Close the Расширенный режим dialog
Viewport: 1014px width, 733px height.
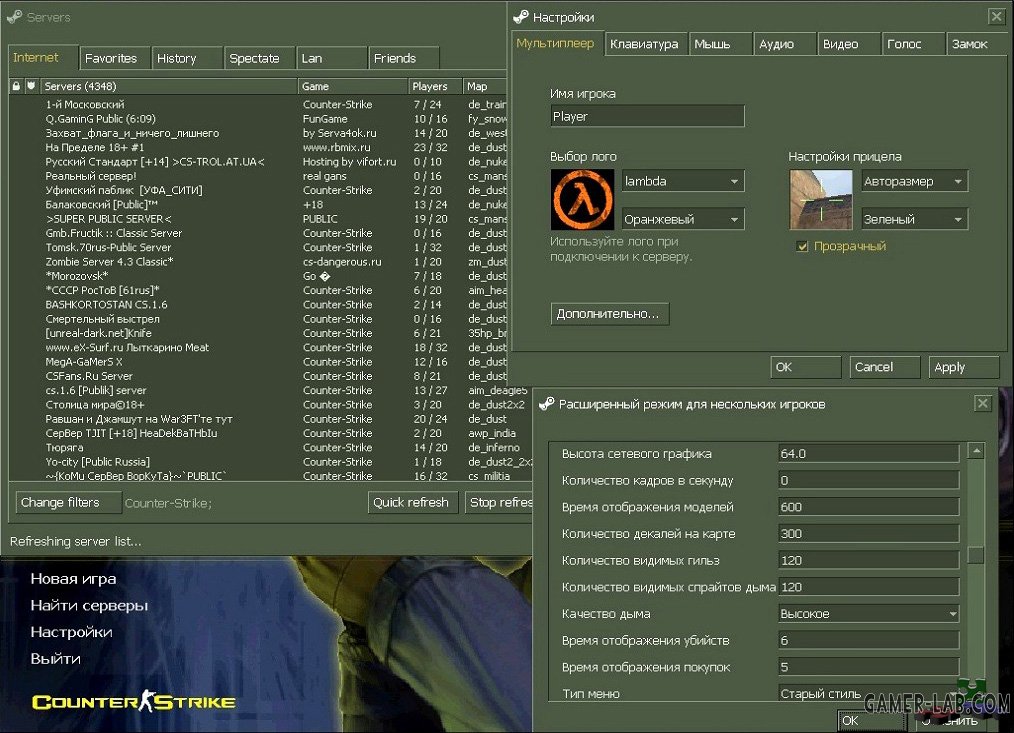tap(982, 404)
